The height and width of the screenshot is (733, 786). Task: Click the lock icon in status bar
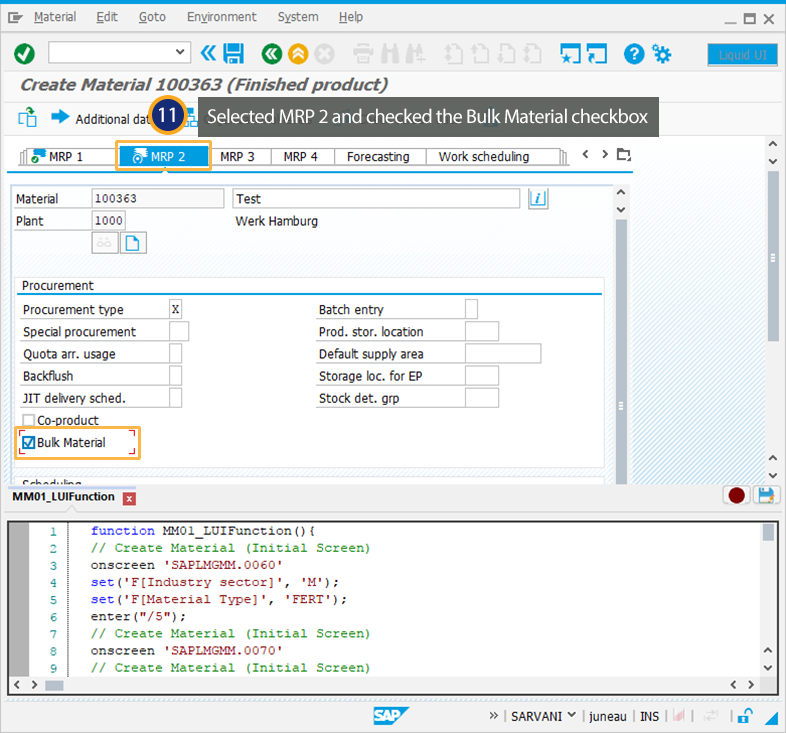(745, 716)
